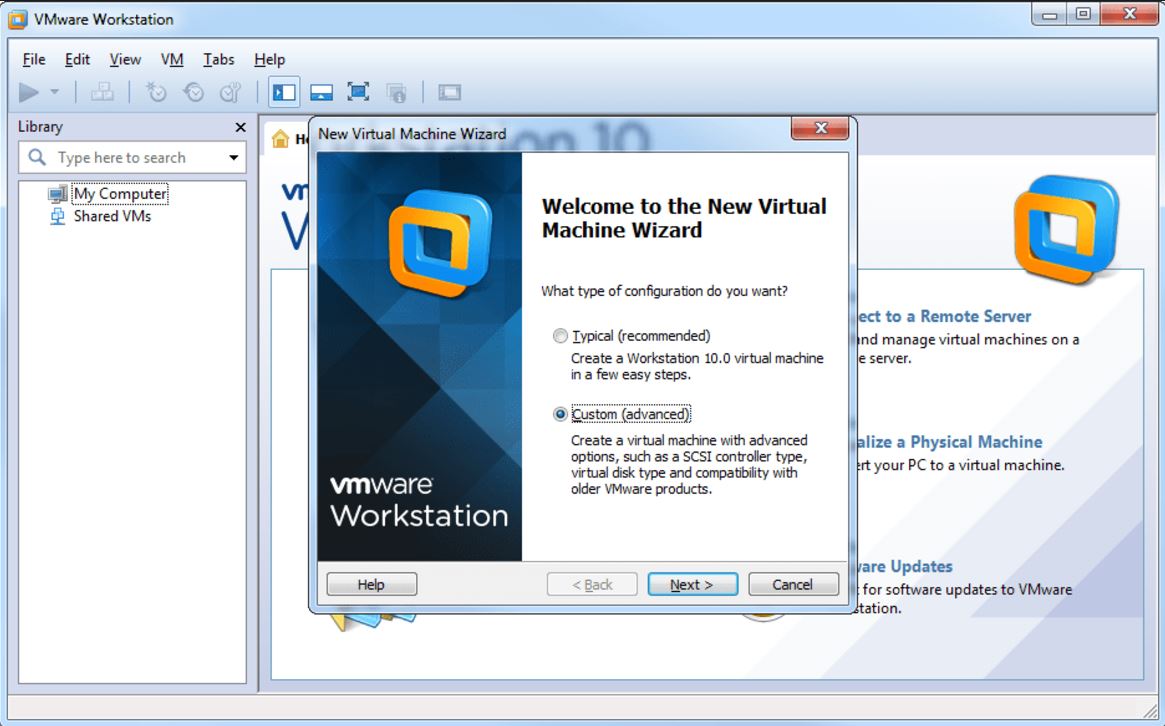Switch to the Home tab
Screen dimensions: 1165x726
click(x=281, y=139)
